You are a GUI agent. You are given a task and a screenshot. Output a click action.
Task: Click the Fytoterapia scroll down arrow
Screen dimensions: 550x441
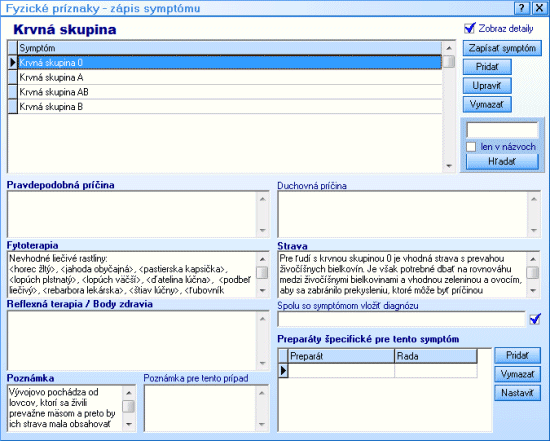point(262,290)
